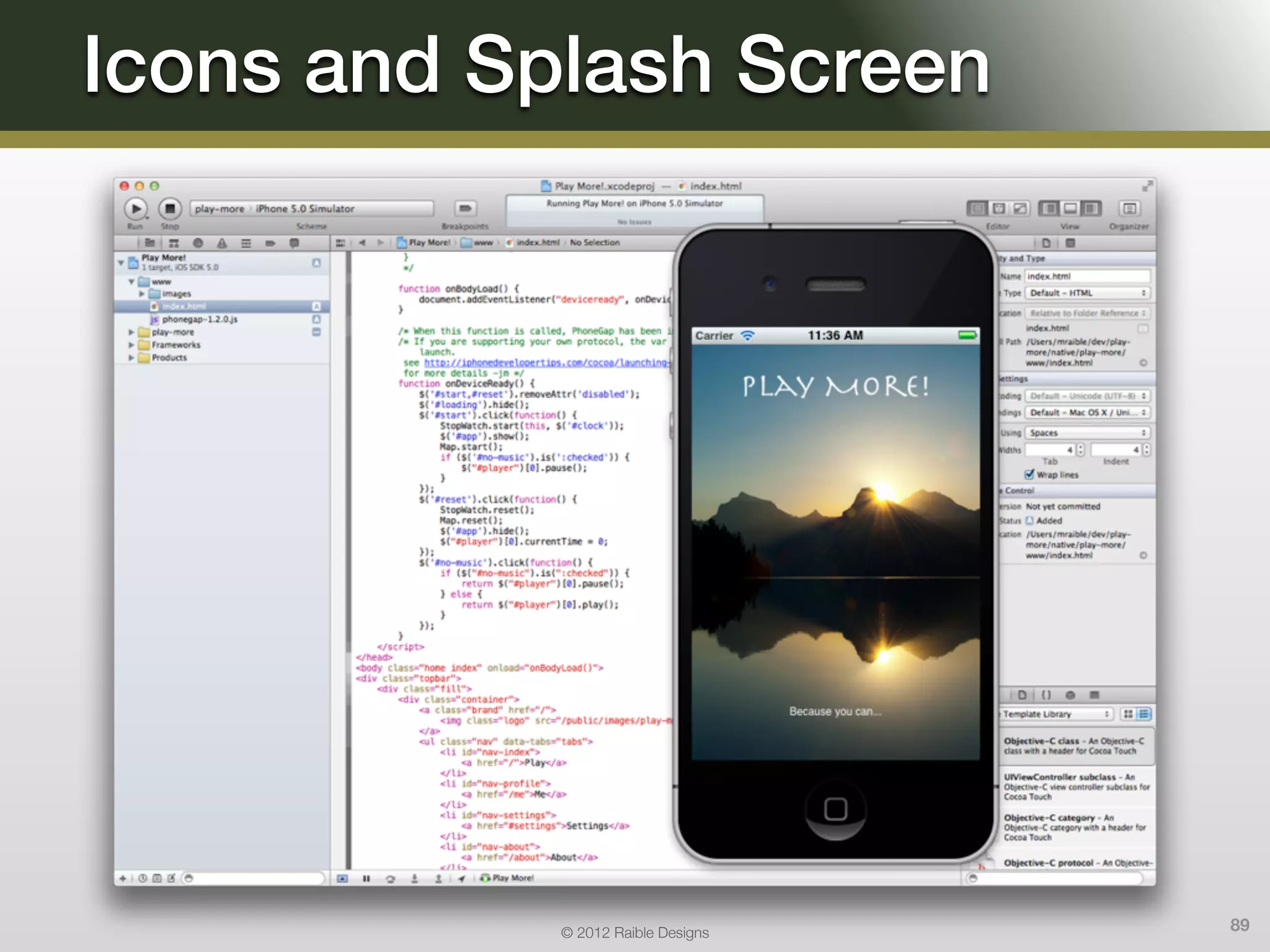Toggle the Navigator pane view button
Screen dimensions: 1270x952
[1049, 209]
